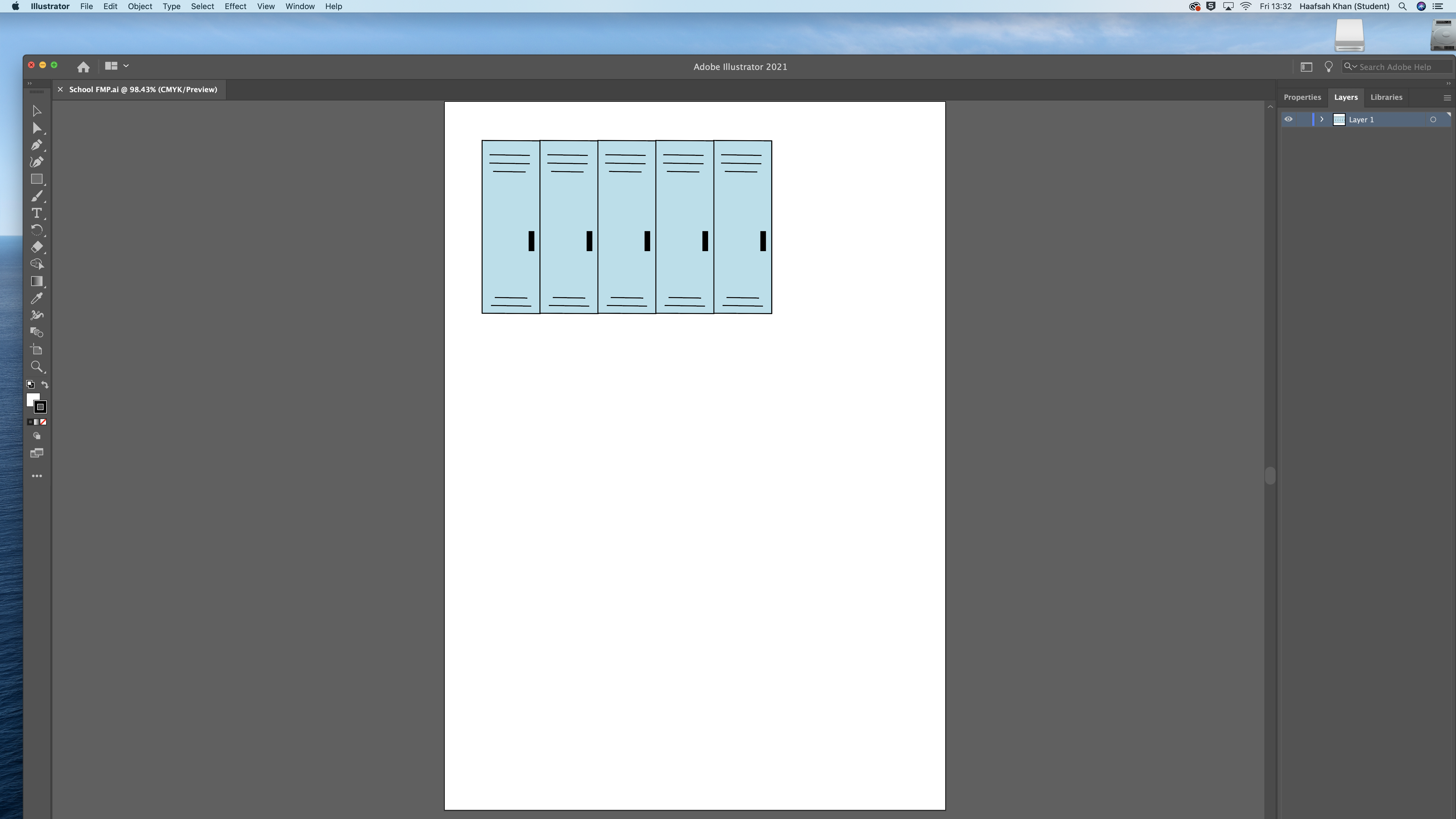Open the Object menu
Viewport: 1456px width, 819px height.
coord(140,6)
